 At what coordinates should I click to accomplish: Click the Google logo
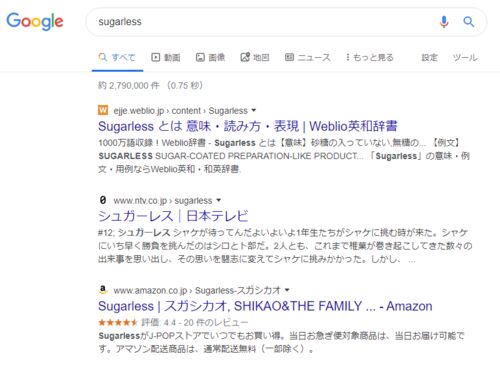tap(35, 21)
